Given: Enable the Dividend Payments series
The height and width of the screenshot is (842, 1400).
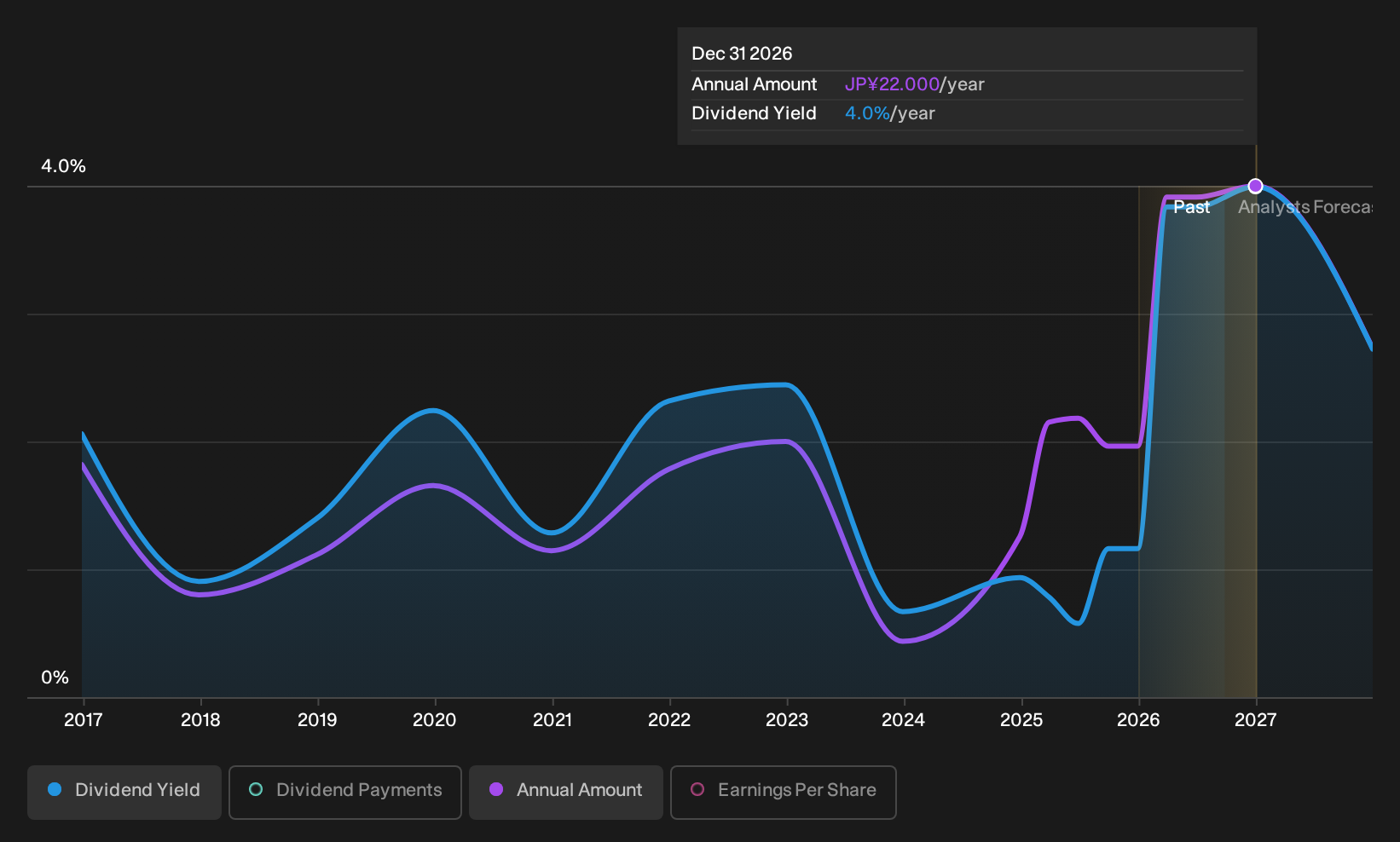Looking at the screenshot, I should pyautogui.click(x=345, y=792).
